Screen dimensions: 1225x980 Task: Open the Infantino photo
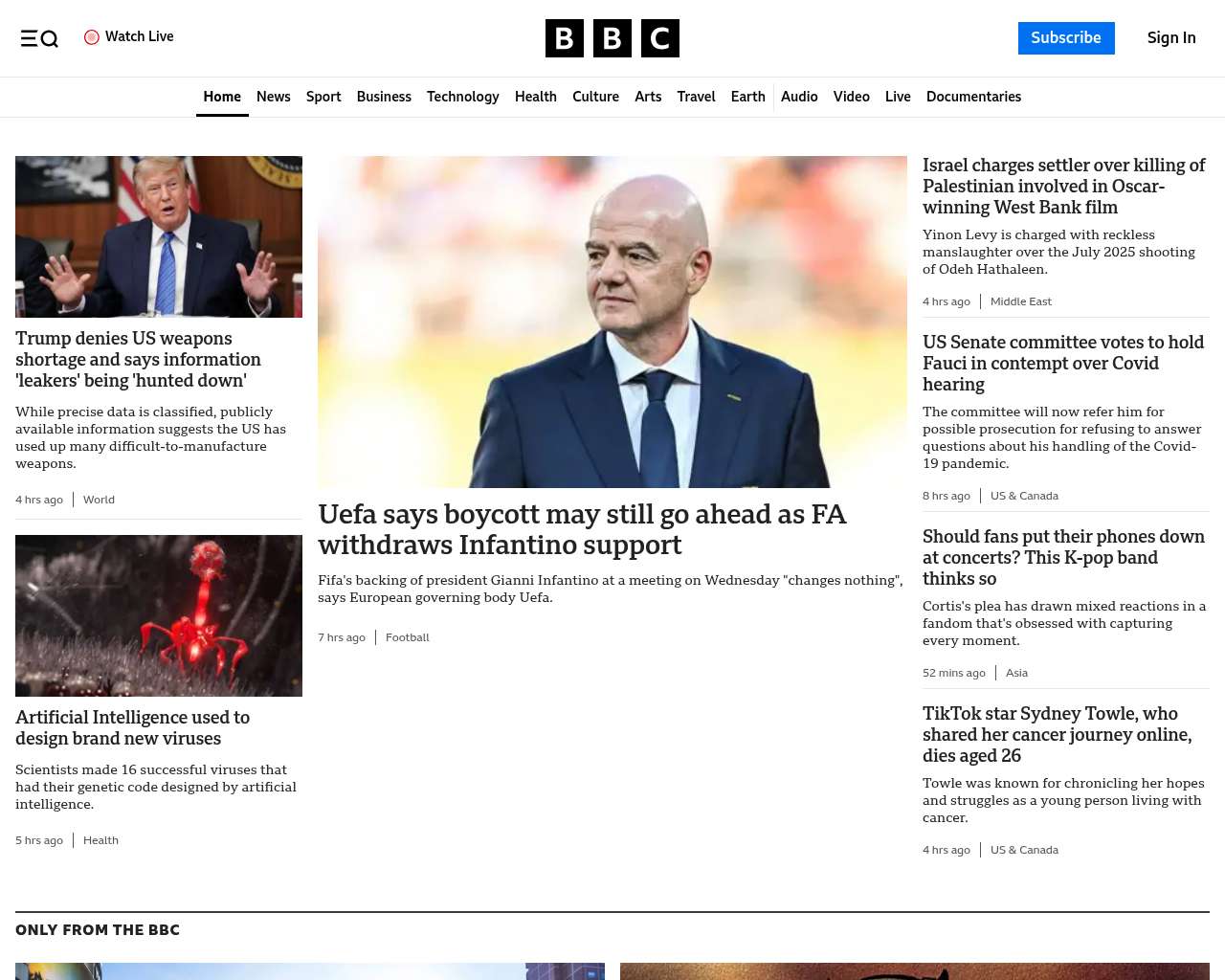click(x=612, y=322)
